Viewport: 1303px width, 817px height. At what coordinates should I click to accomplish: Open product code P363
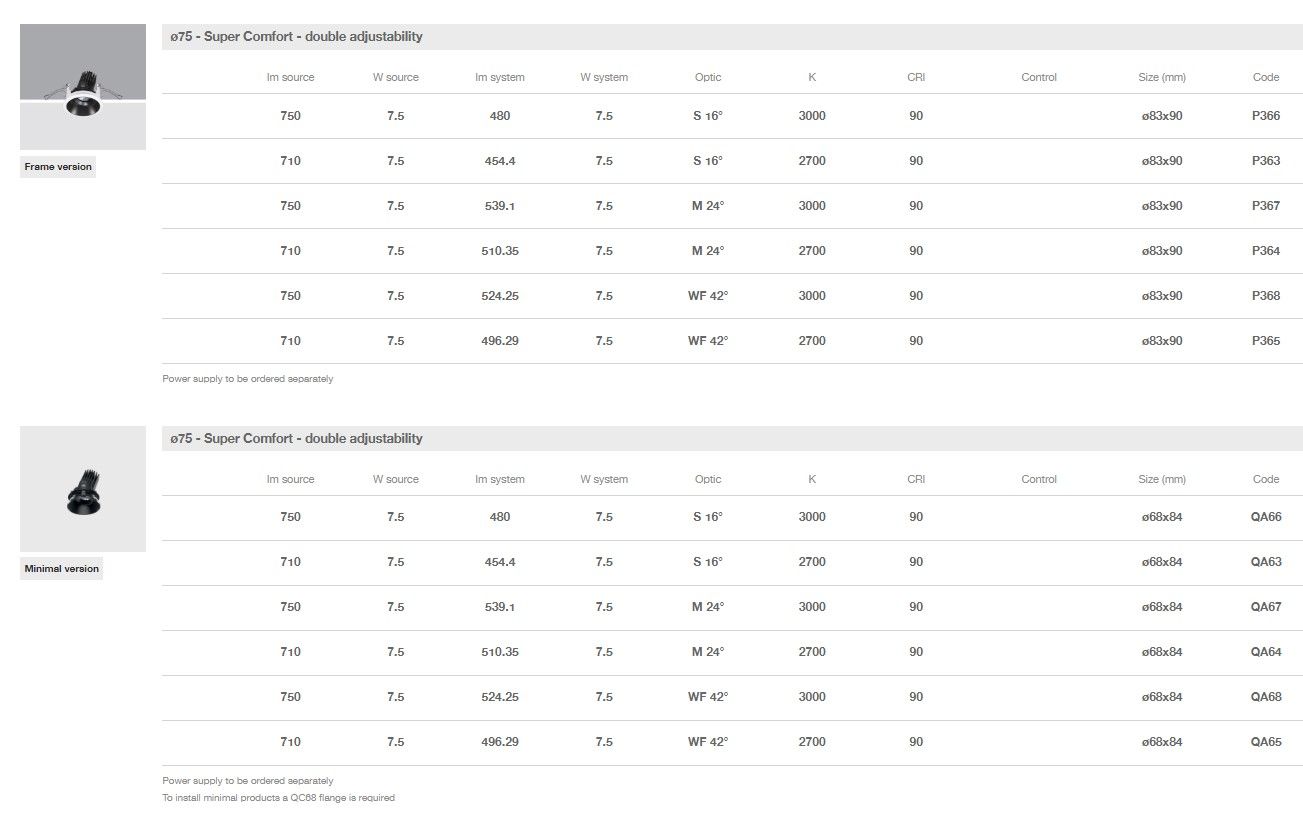pos(1265,161)
